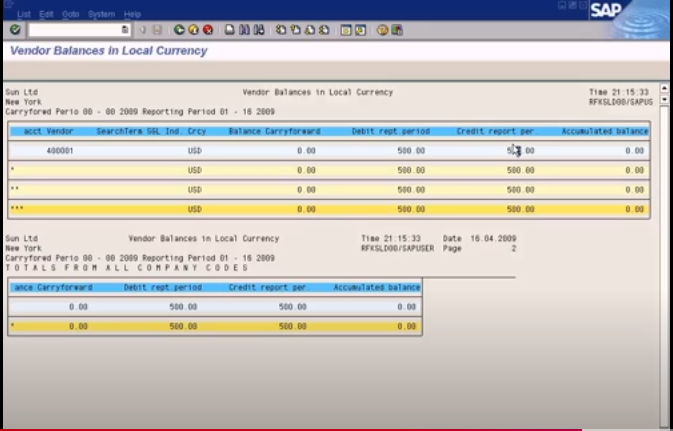Viewport: 673px width, 431px height.
Task: Click the green Enter checkmark icon
Action: tap(15, 30)
